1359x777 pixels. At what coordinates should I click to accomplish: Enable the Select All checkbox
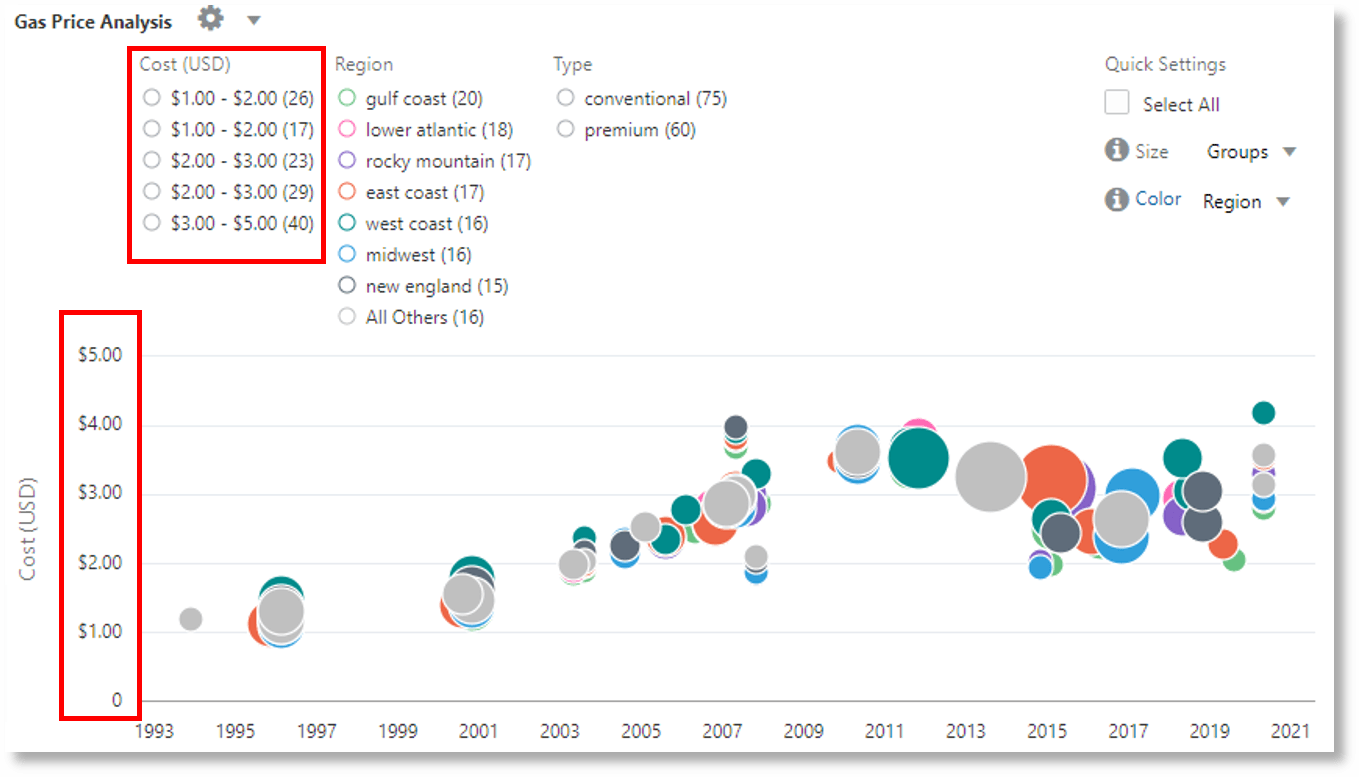pos(1116,102)
